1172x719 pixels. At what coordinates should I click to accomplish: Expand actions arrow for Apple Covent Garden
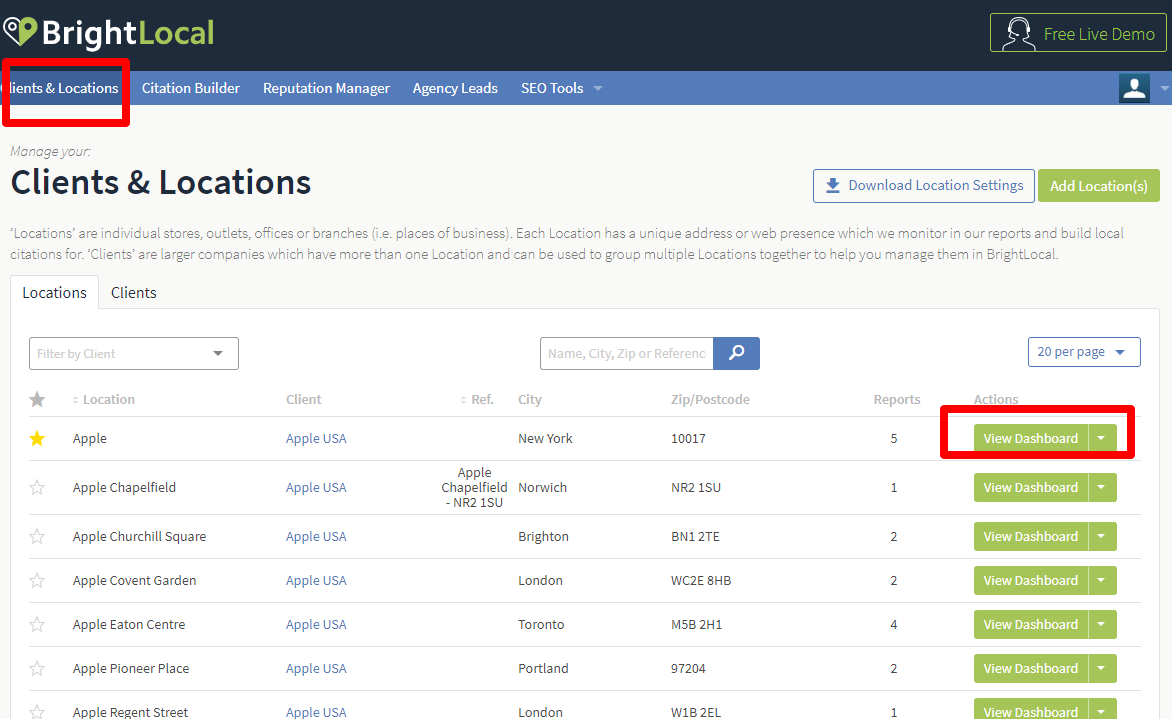pos(1102,580)
